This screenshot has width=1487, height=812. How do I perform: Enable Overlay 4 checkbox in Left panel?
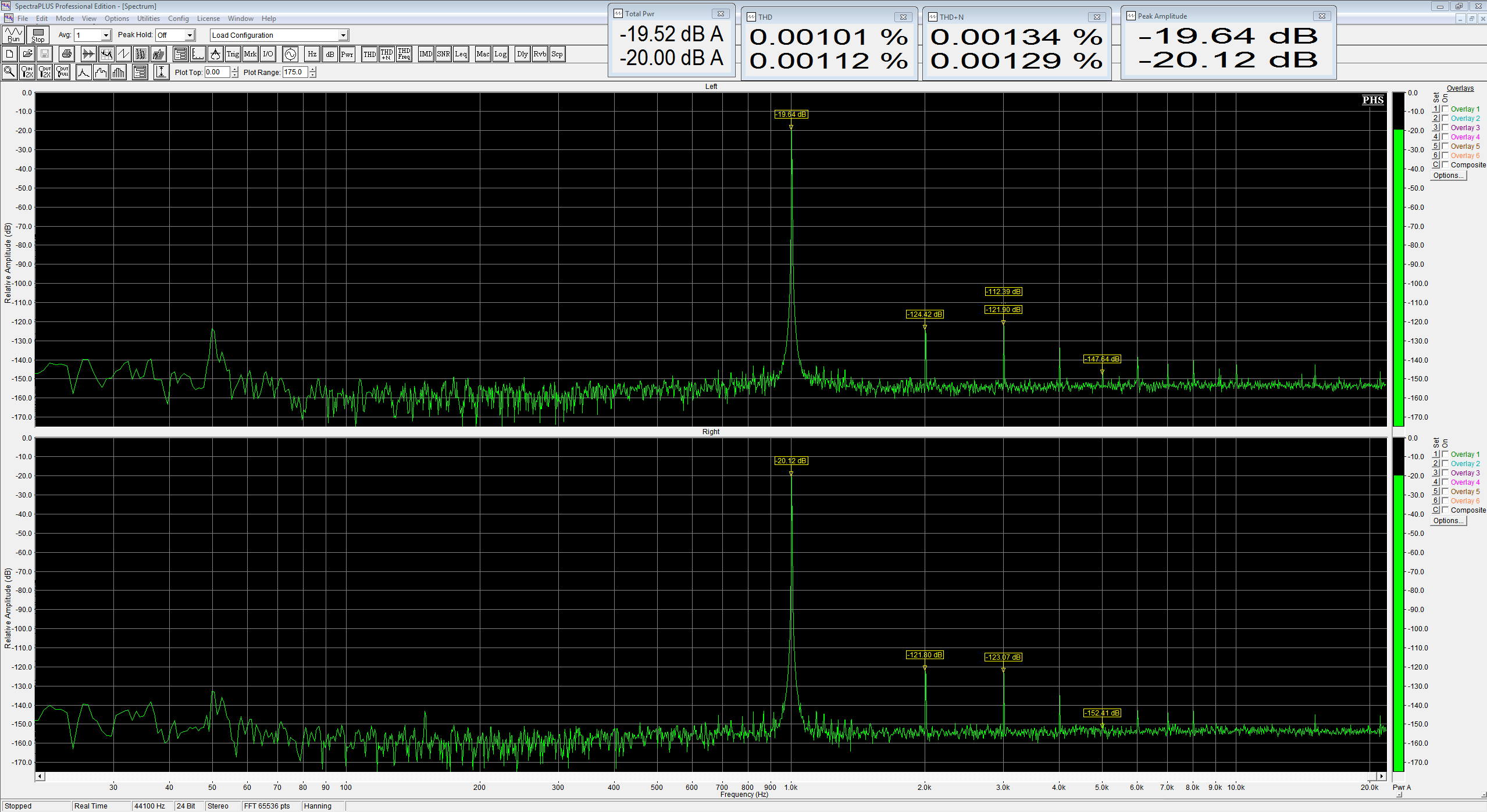[x=1445, y=137]
